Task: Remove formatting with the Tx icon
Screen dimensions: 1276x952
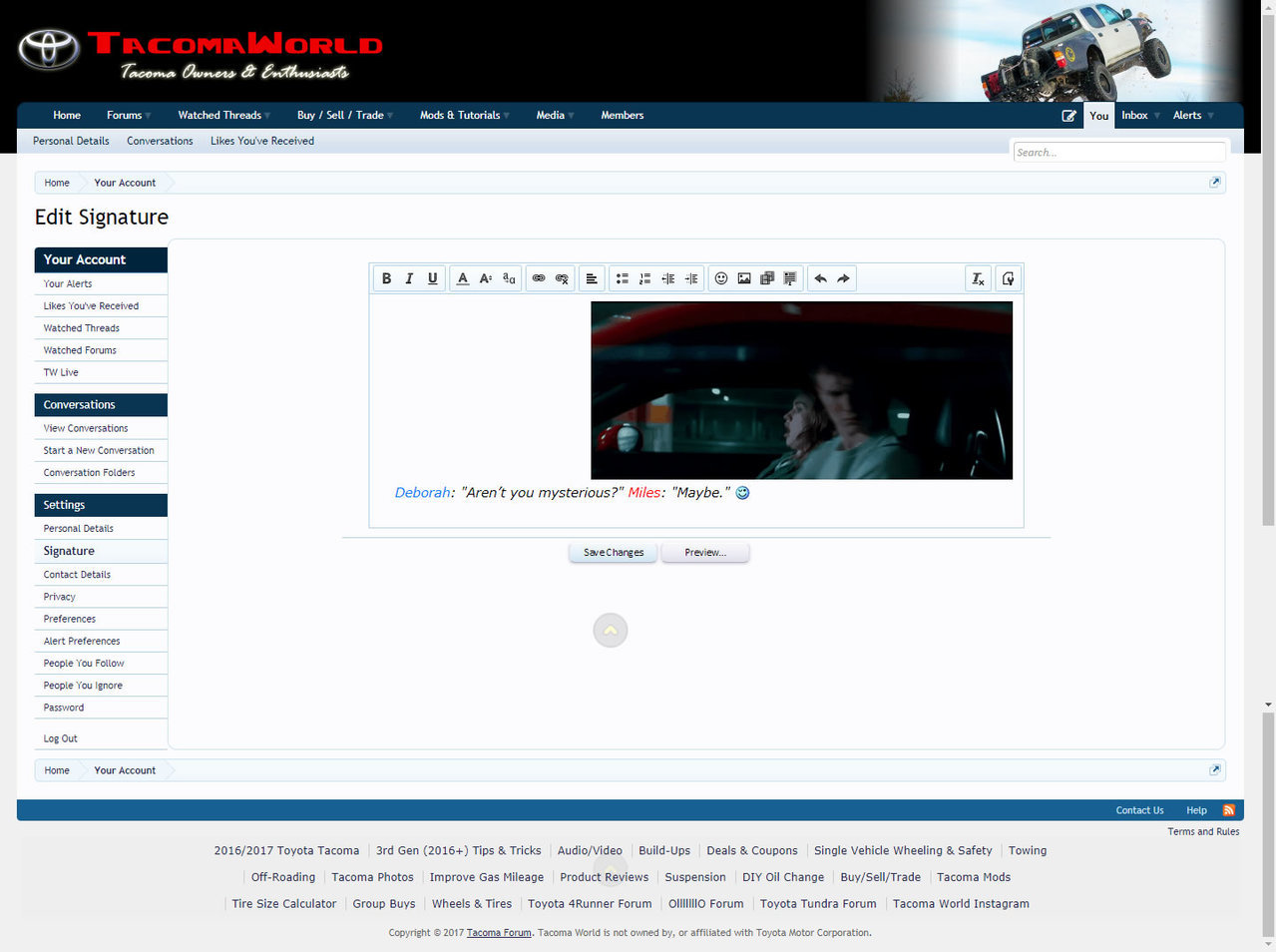Action: (x=978, y=278)
